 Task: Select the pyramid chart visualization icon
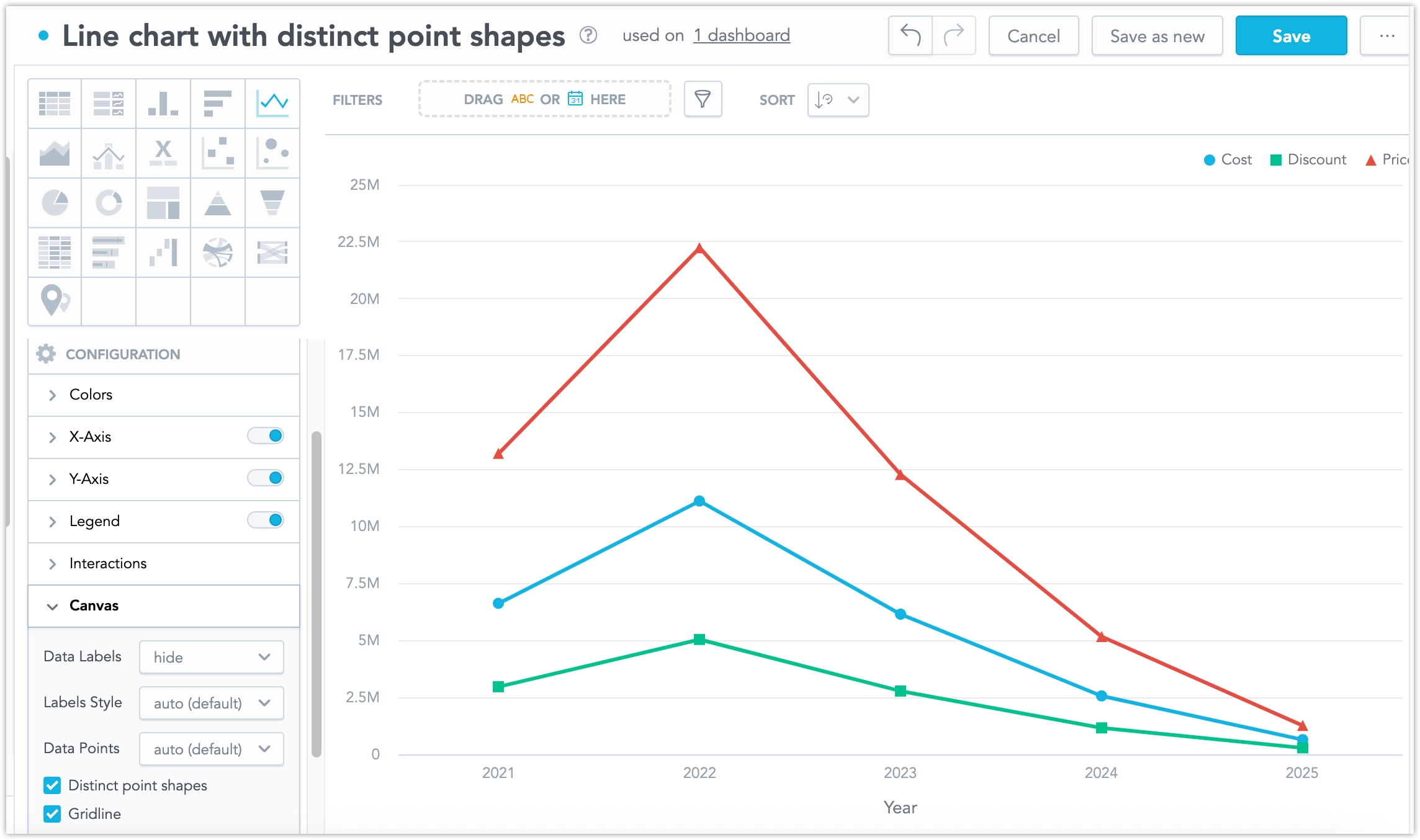pos(217,203)
